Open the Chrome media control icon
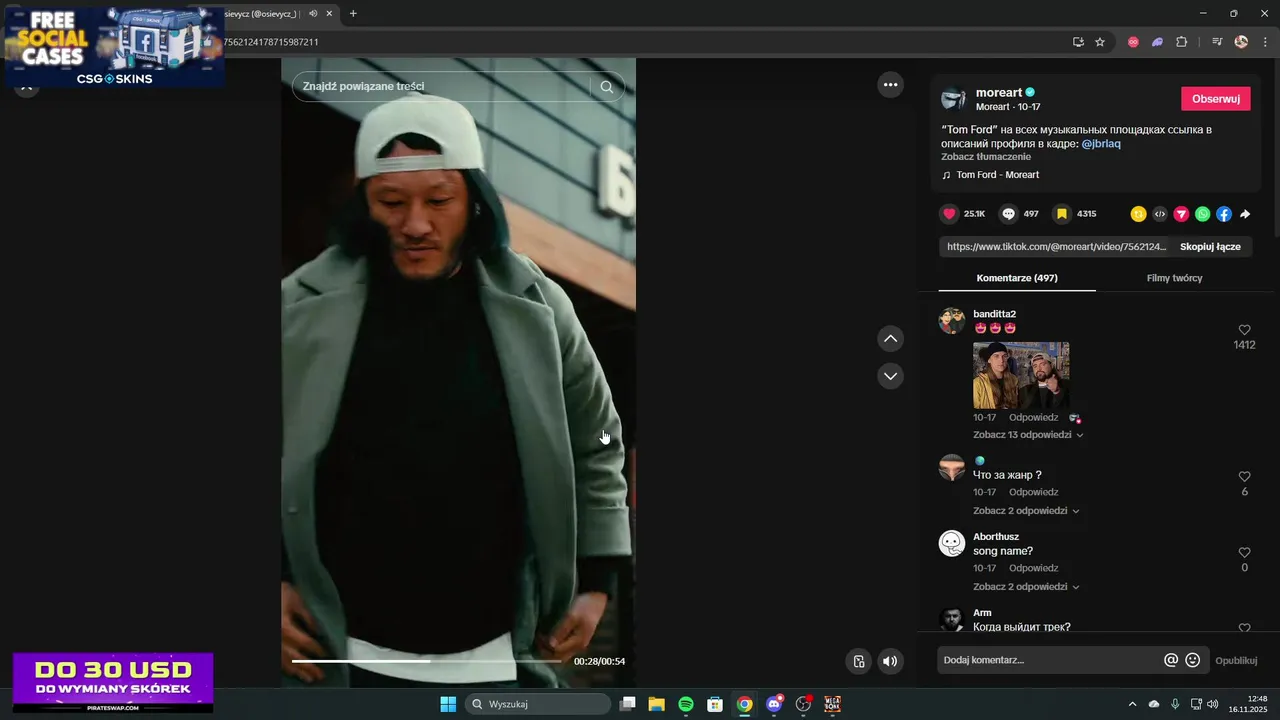 click(1217, 42)
